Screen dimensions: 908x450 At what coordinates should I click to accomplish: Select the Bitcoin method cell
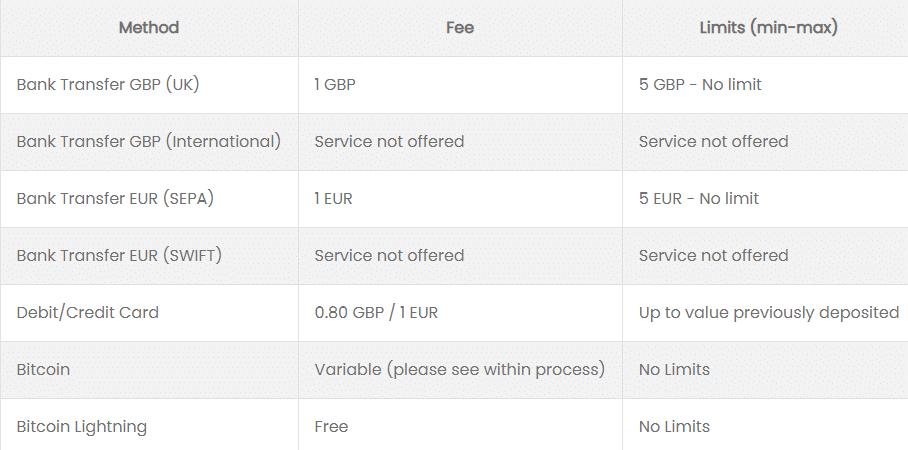tap(44, 370)
